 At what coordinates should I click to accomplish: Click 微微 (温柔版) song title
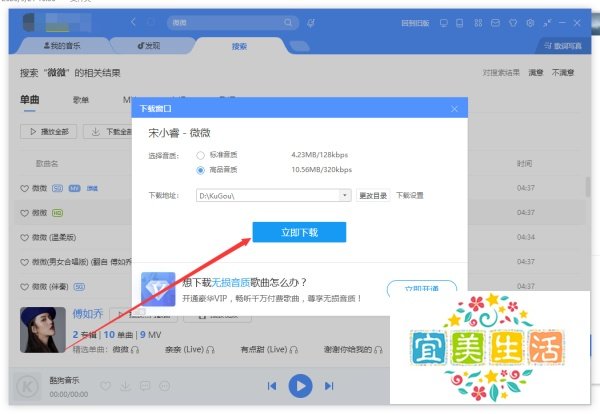point(54,238)
